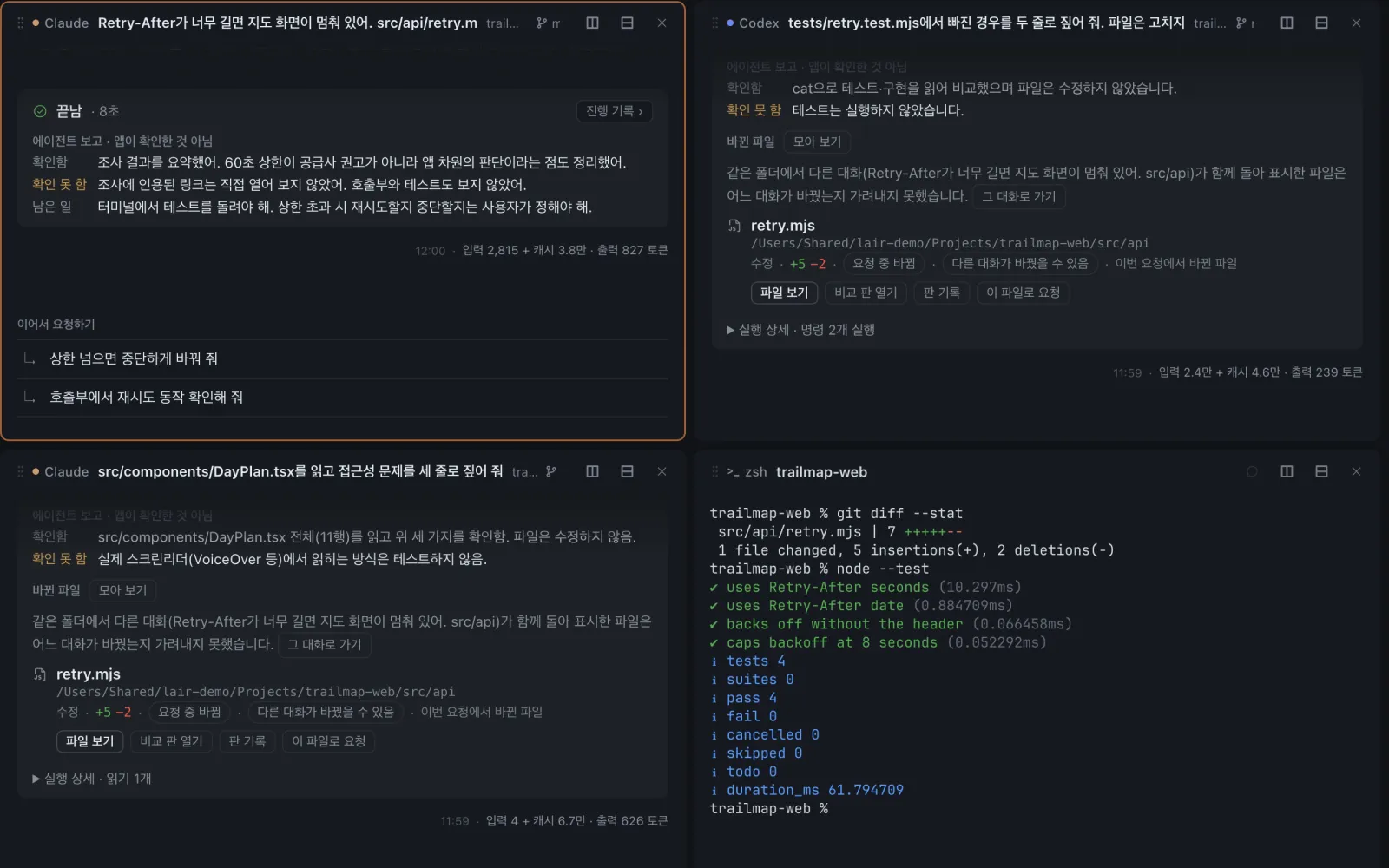Grab the drag handle of the zsh pane

tap(715, 471)
